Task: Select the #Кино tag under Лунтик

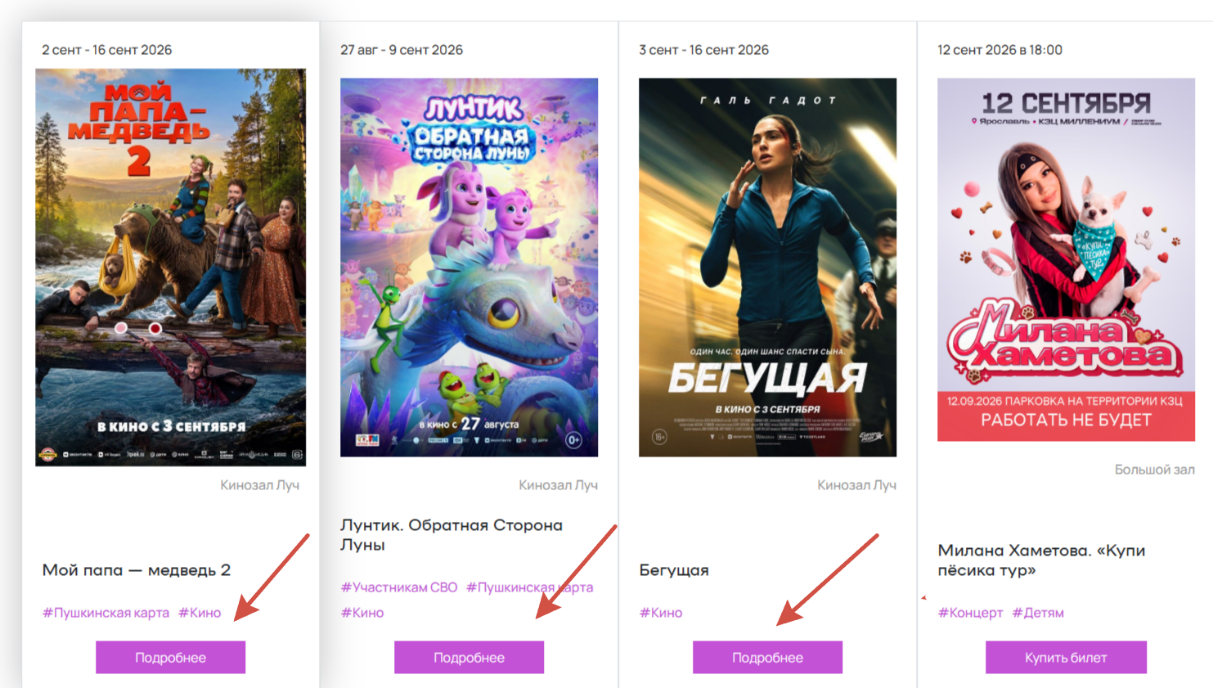Action: tap(362, 612)
